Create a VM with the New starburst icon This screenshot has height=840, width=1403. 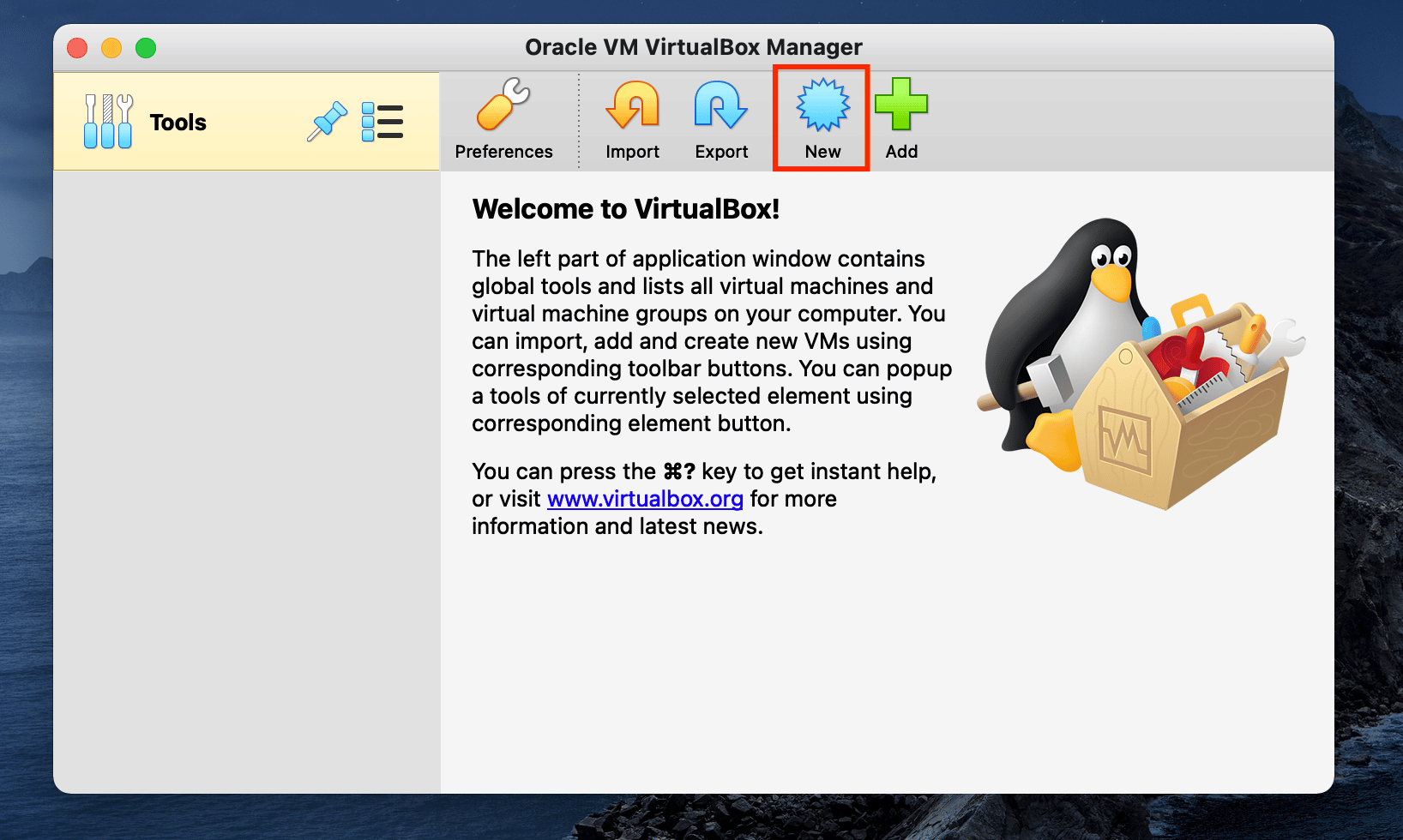tap(822, 106)
